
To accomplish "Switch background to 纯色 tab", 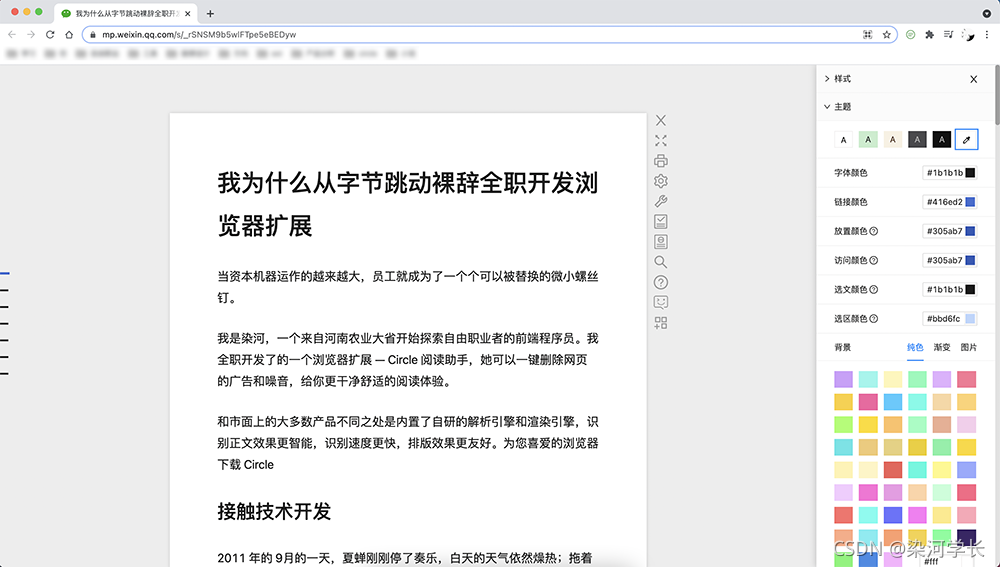I will pyautogui.click(x=915, y=347).
